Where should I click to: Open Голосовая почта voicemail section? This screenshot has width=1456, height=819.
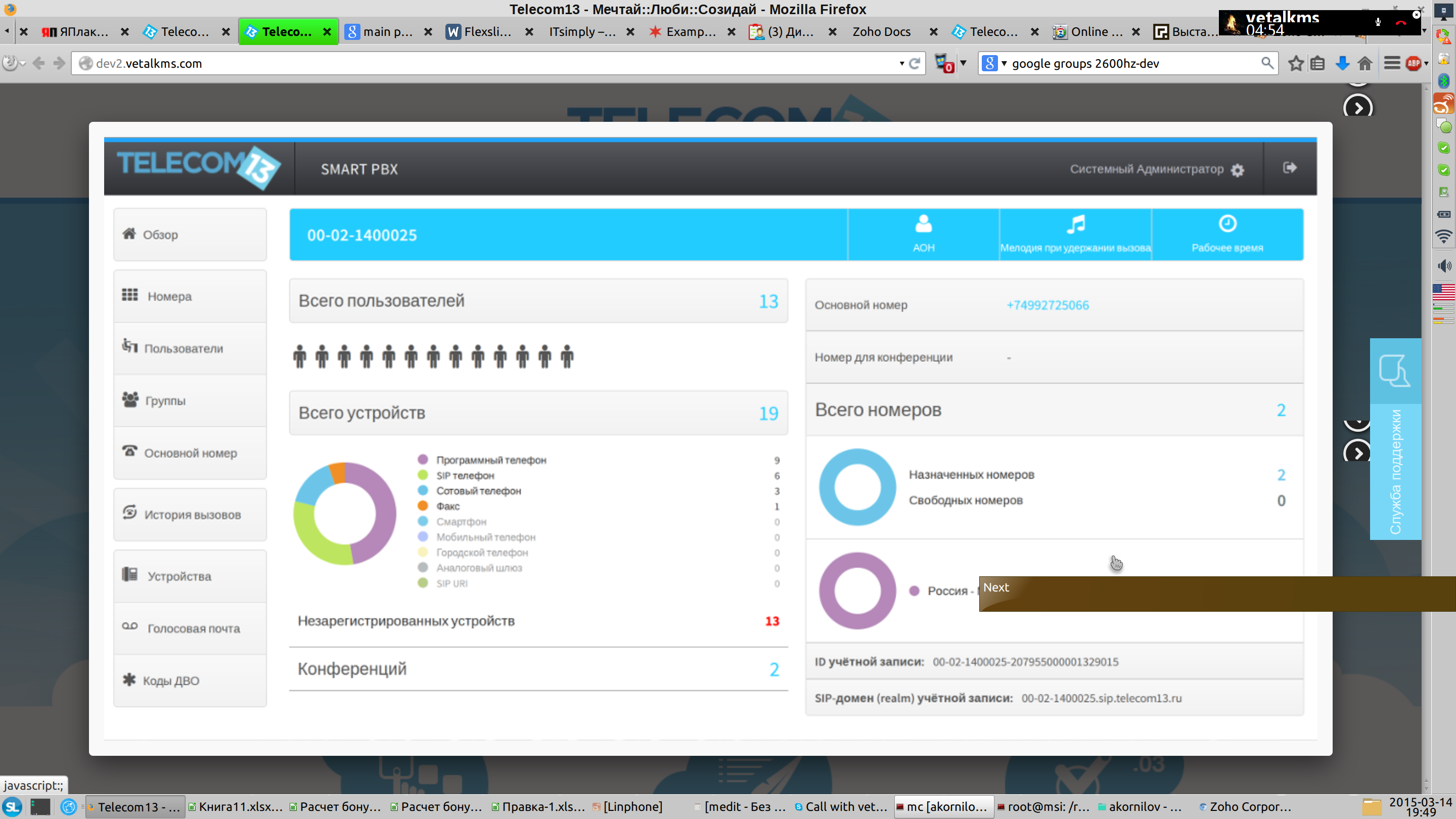[190, 628]
